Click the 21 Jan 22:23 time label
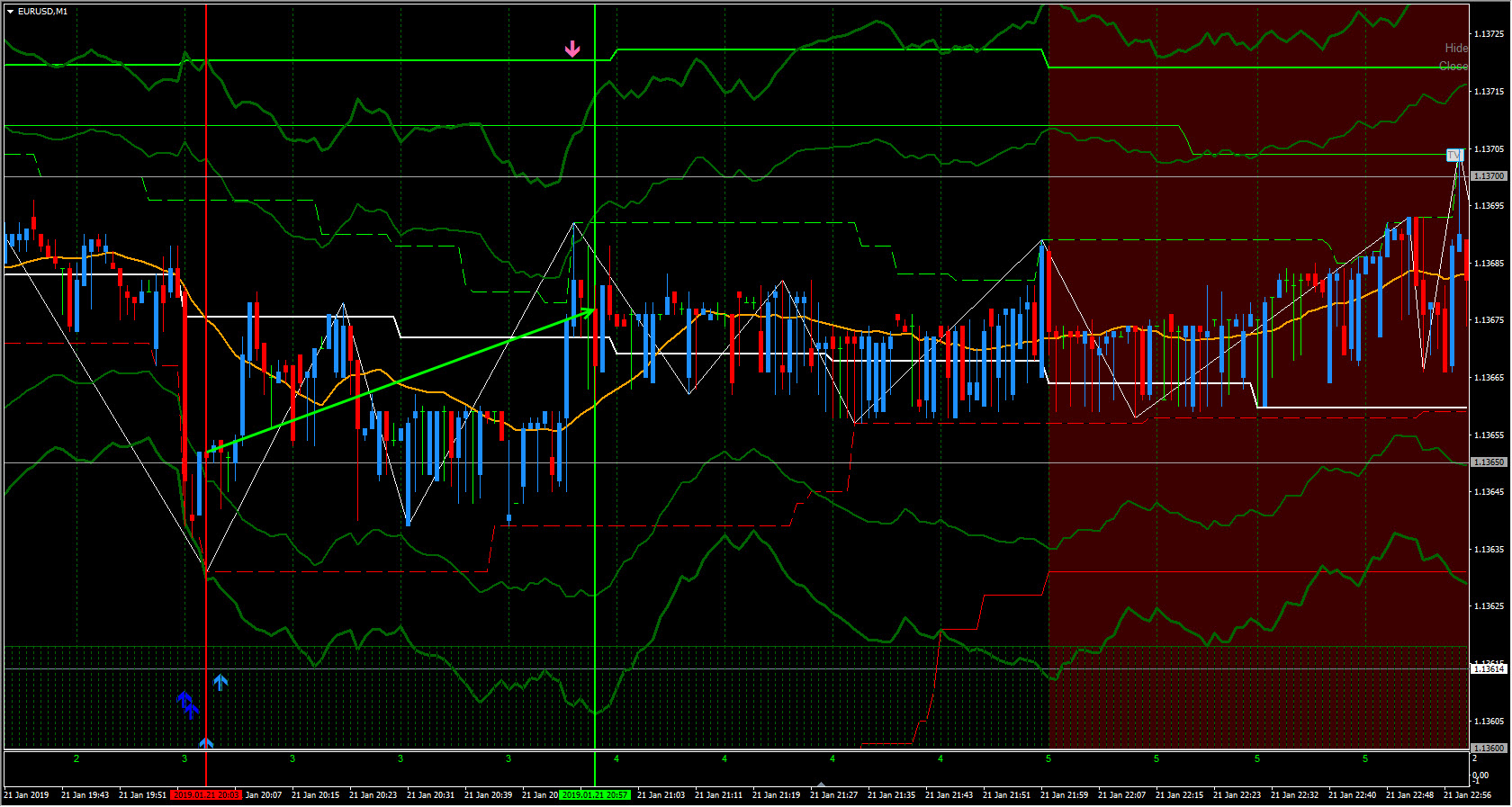 pyautogui.click(x=1237, y=795)
